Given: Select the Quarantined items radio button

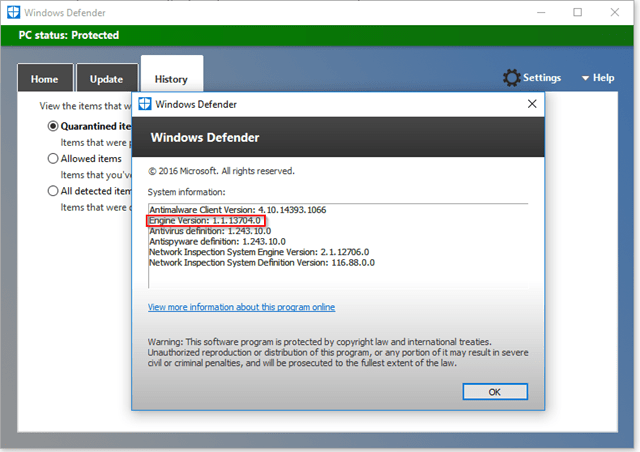Looking at the screenshot, I should pyautogui.click(x=53, y=127).
